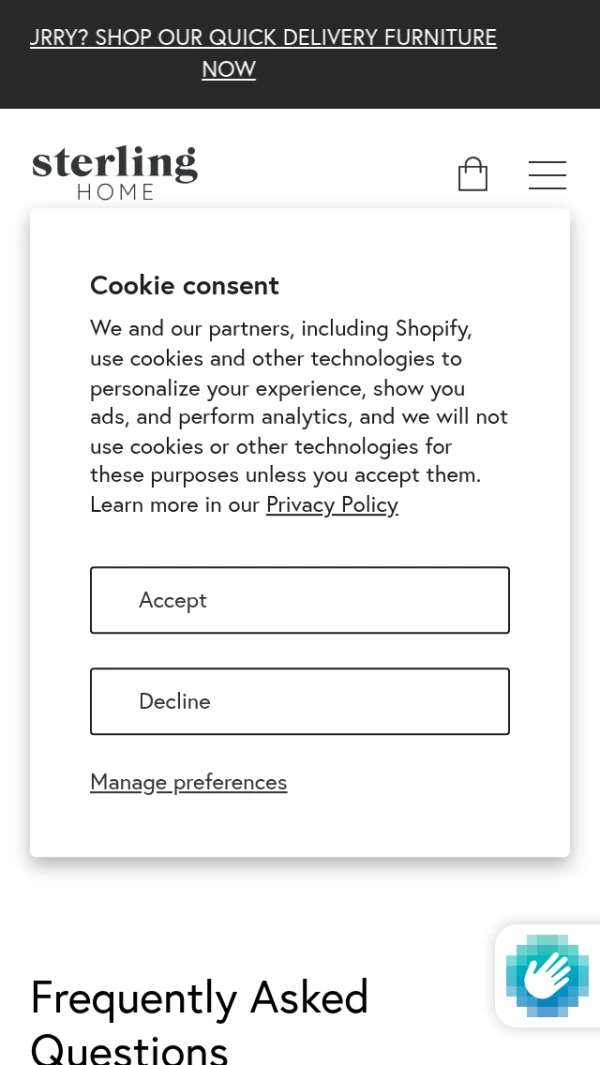The image size is (600, 1065).
Task: Go to the Sterling Home logo homepage
Action: point(115,173)
